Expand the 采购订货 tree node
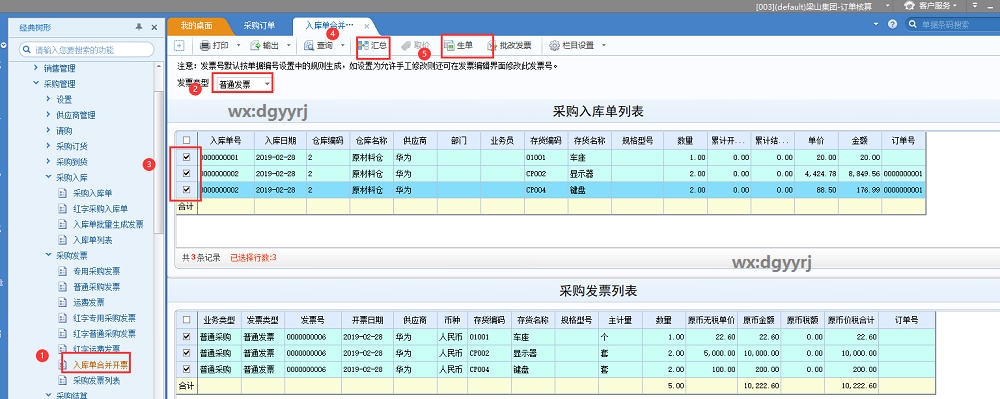 click(48, 146)
